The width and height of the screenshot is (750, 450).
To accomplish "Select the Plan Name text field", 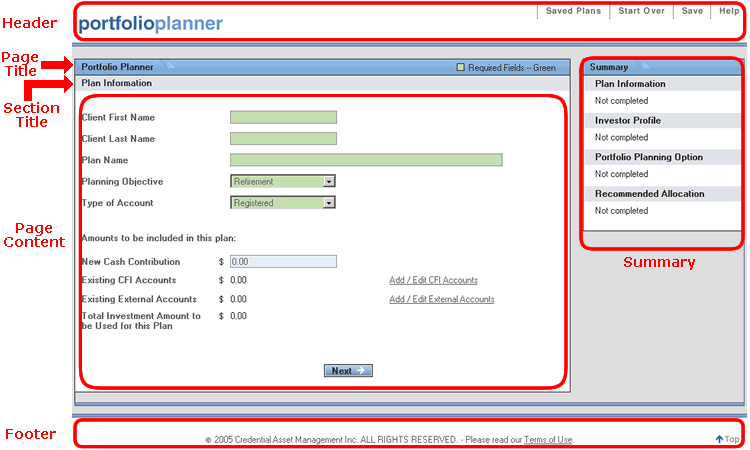I will pos(366,160).
